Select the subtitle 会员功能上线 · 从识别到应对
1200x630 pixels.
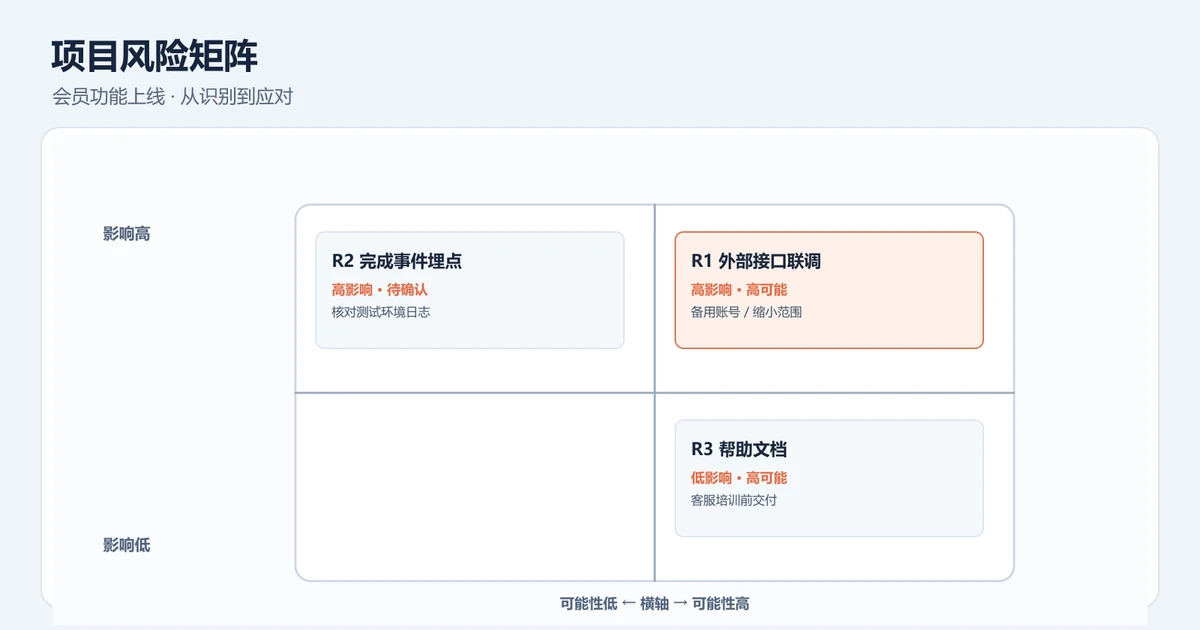(x=172, y=97)
